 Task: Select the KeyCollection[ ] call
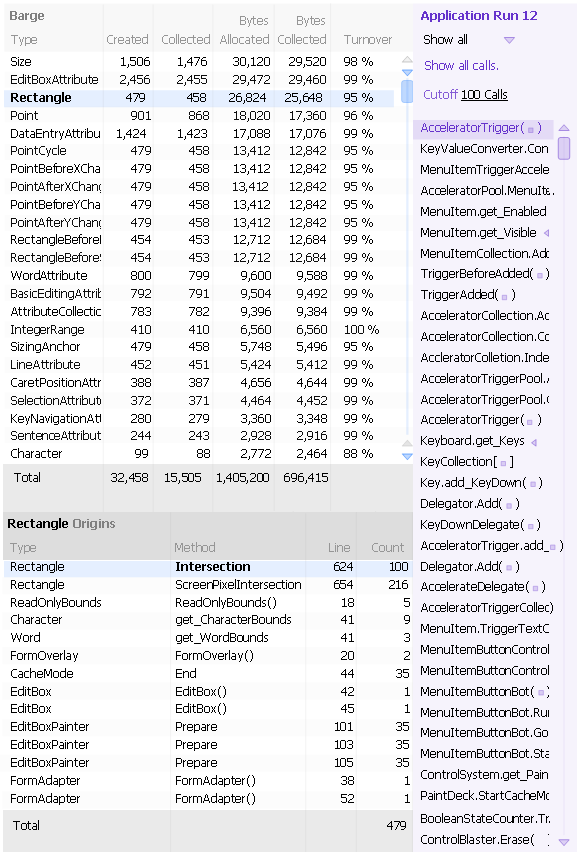pyautogui.click(x=467, y=462)
